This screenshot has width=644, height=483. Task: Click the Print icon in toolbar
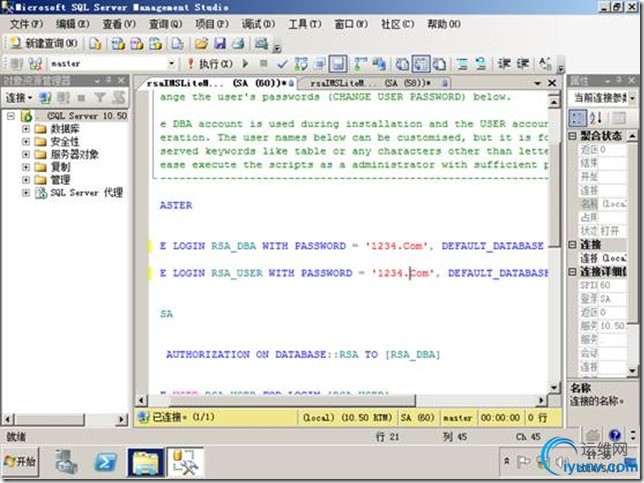(x=238, y=43)
